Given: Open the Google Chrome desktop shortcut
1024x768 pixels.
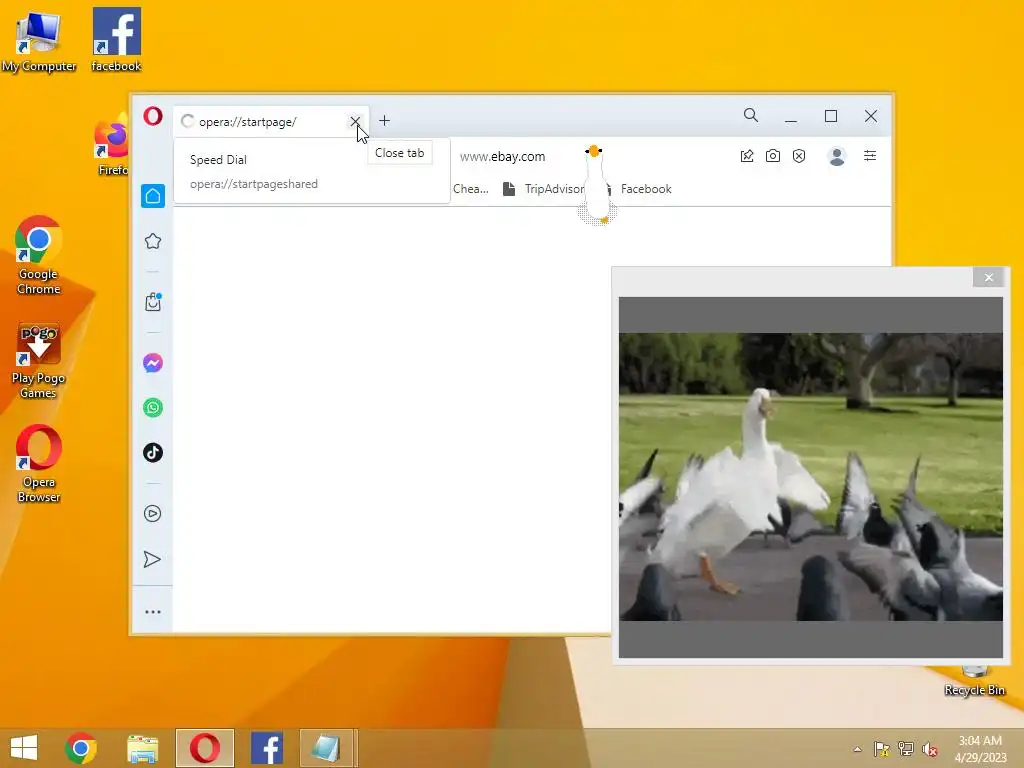Looking at the screenshot, I should click(x=39, y=255).
